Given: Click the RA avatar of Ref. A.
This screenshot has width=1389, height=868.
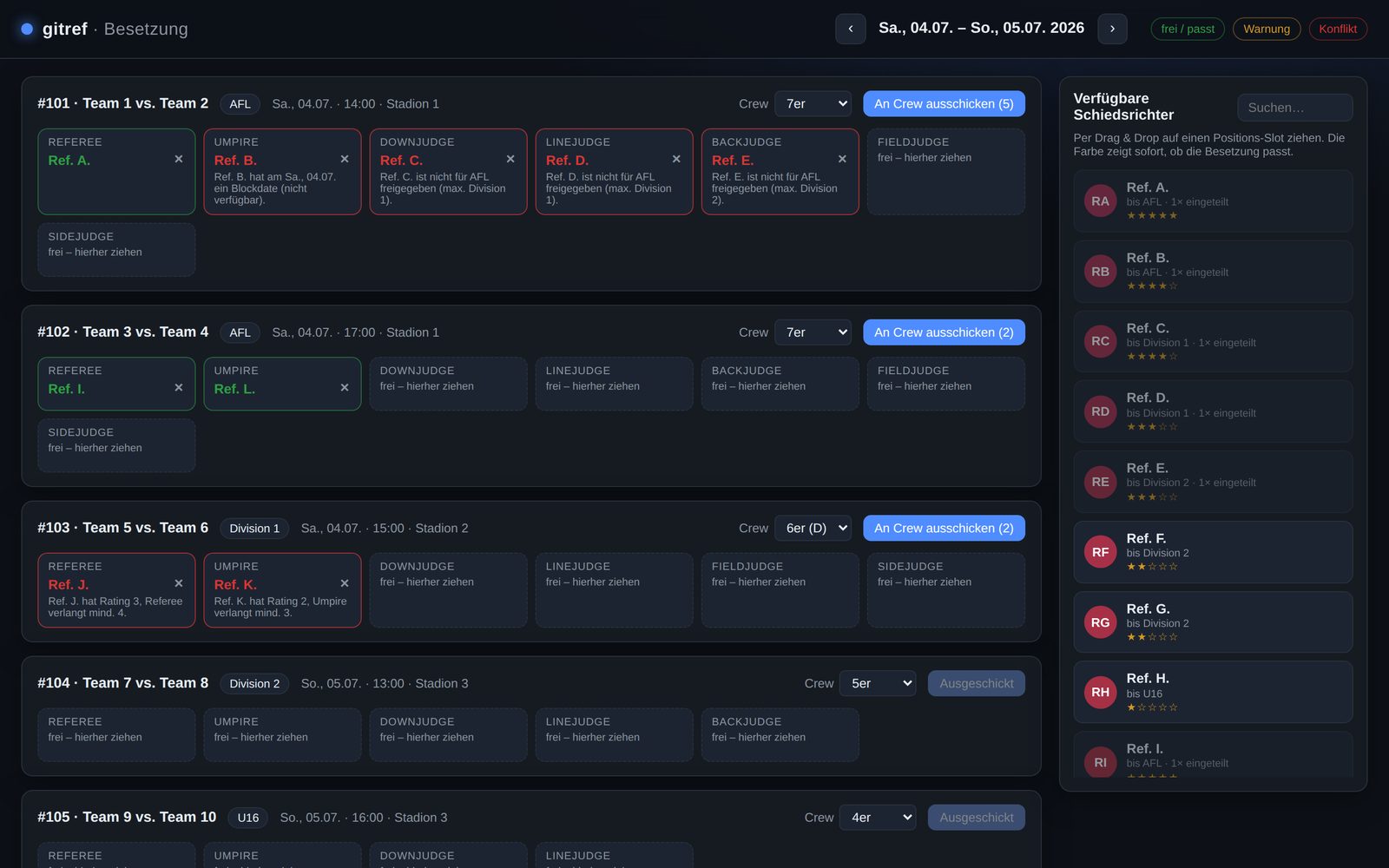Looking at the screenshot, I should (x=1100, y=201).
